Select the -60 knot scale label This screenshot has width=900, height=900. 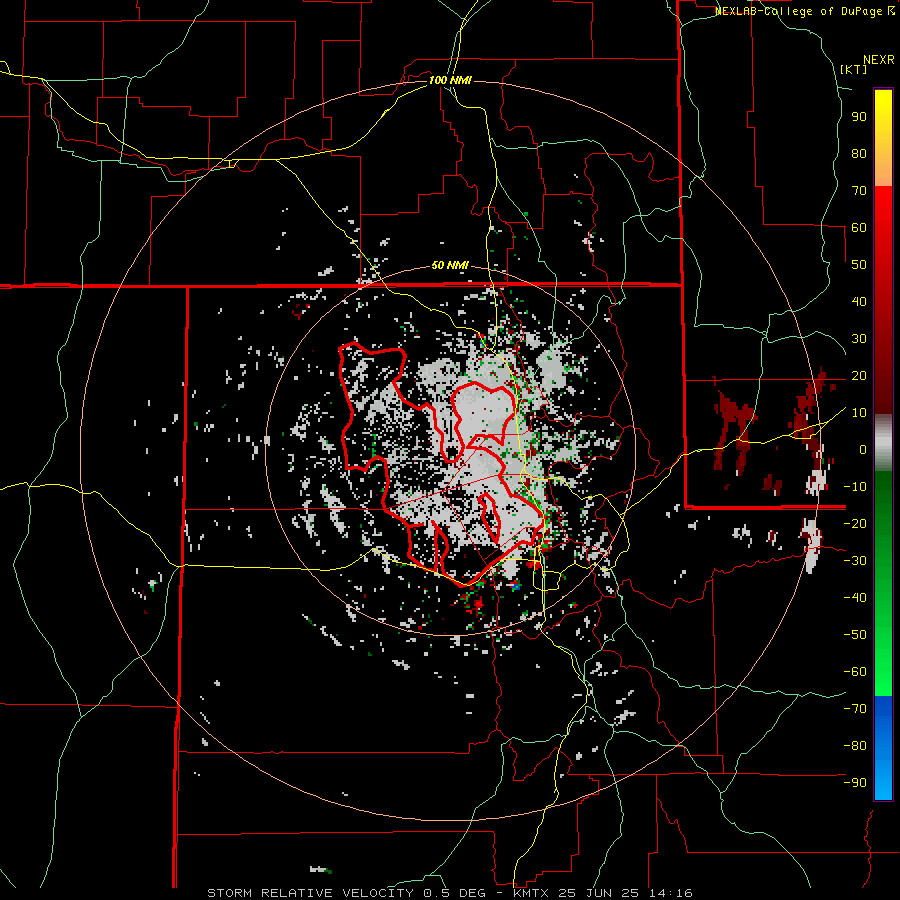(x=855, y=672)
